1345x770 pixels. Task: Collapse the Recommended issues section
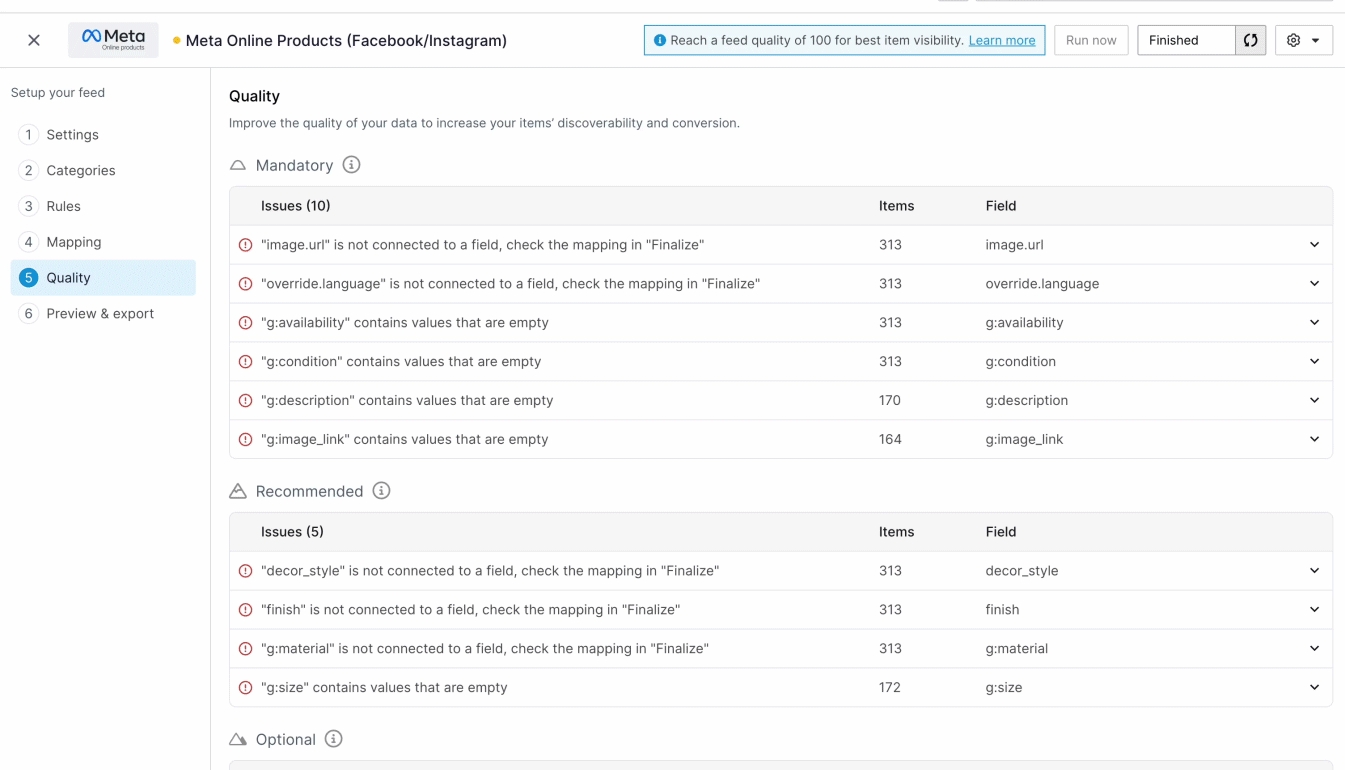click(237, 490)
